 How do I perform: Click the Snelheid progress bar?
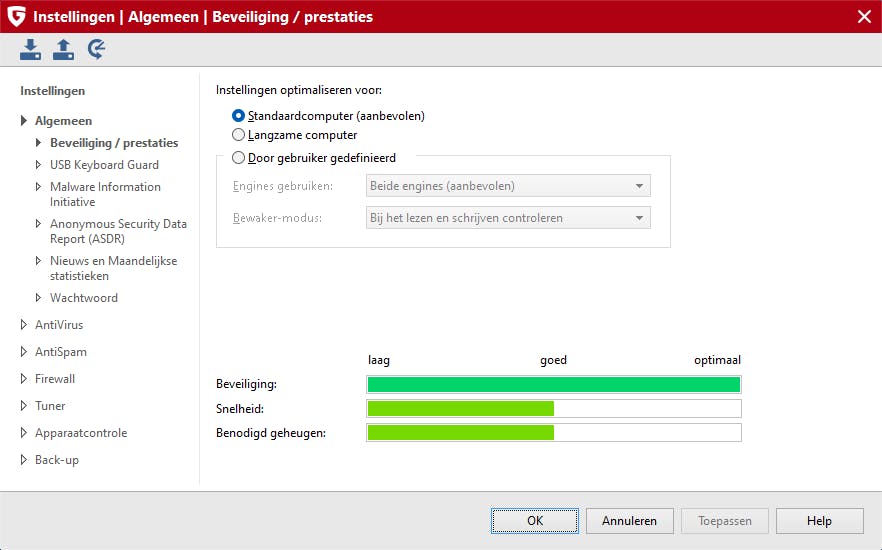554,409
